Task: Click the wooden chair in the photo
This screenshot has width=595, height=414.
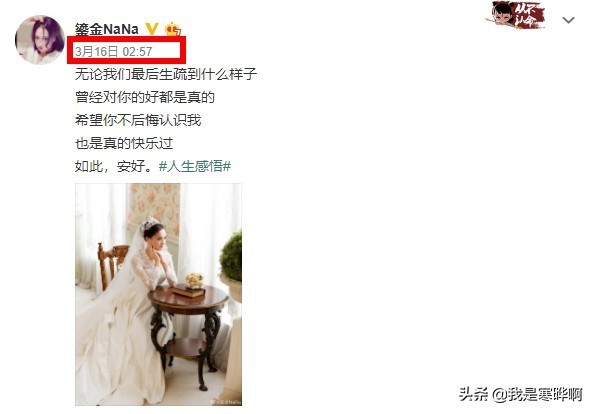Action: [x=112, y=264]
